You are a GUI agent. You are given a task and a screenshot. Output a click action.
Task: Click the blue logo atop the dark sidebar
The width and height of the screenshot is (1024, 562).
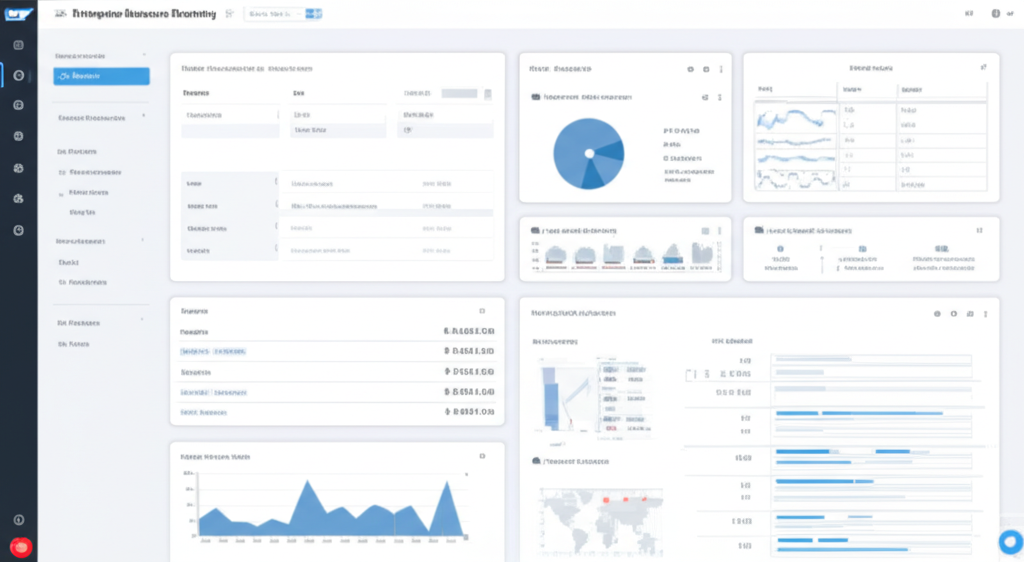point(18,14)
